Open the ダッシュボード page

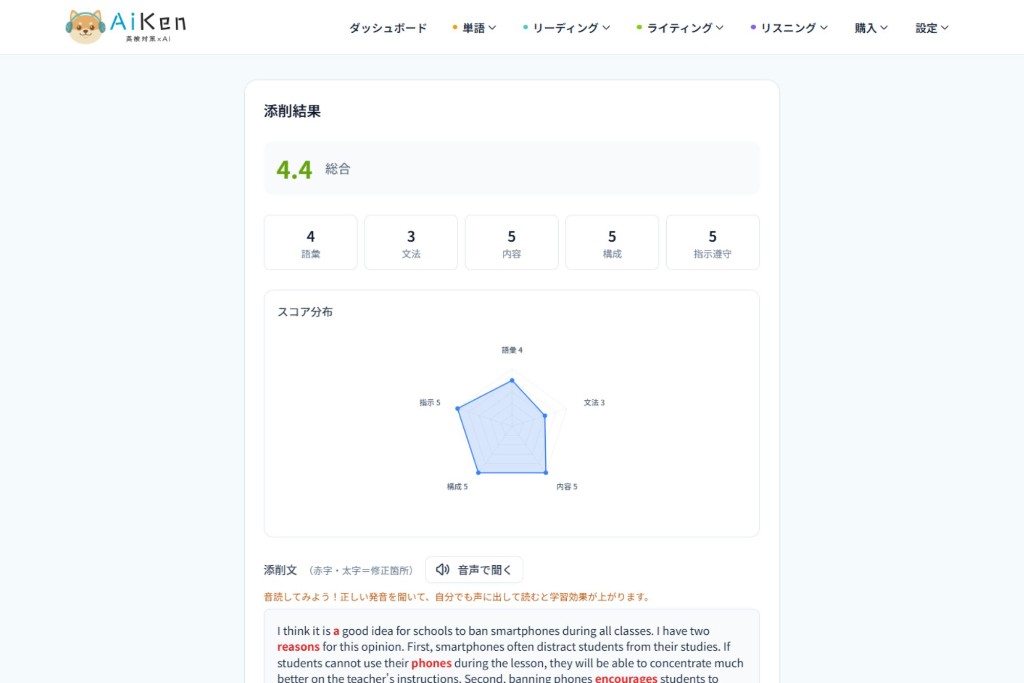tap(388, 28)
